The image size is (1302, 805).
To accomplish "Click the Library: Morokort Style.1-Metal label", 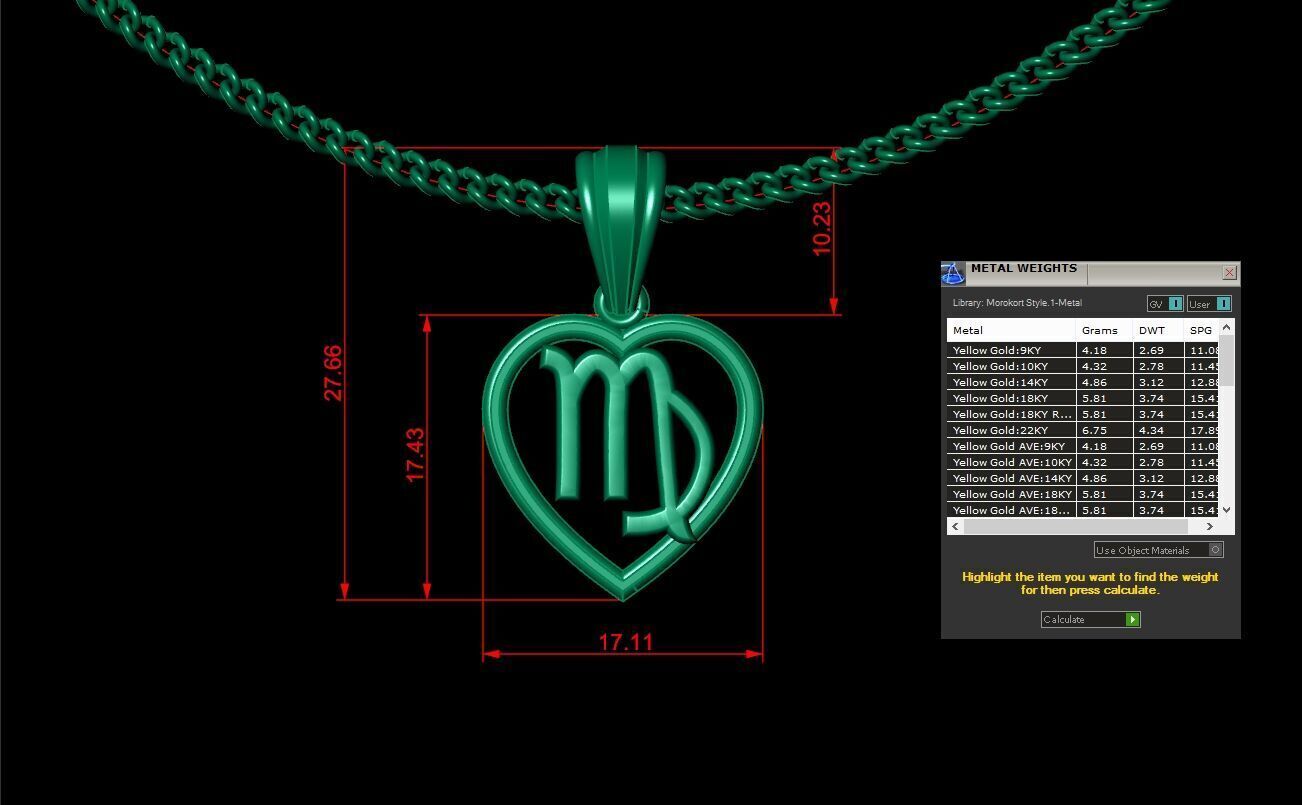I will click(x=1017, y=303).
